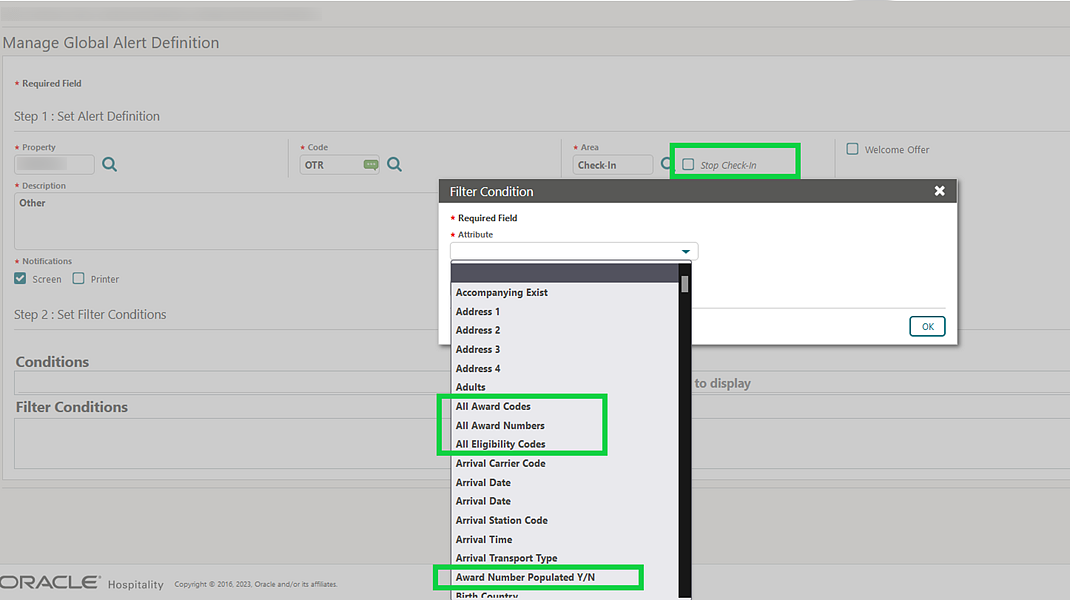
Task: Click into the Code field showing OTR
Action: pos(340,165)
